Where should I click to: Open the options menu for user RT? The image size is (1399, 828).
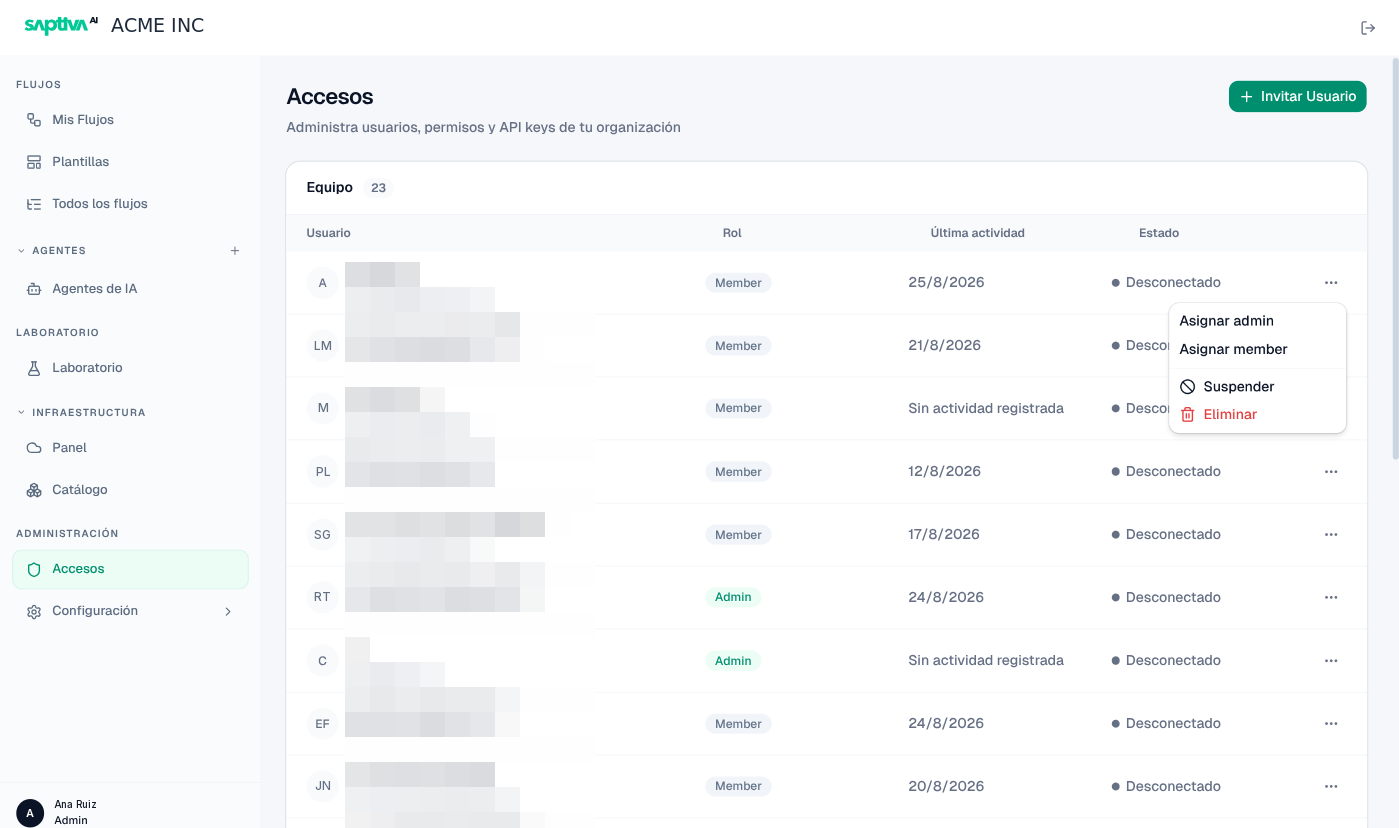pos(1331,598)
